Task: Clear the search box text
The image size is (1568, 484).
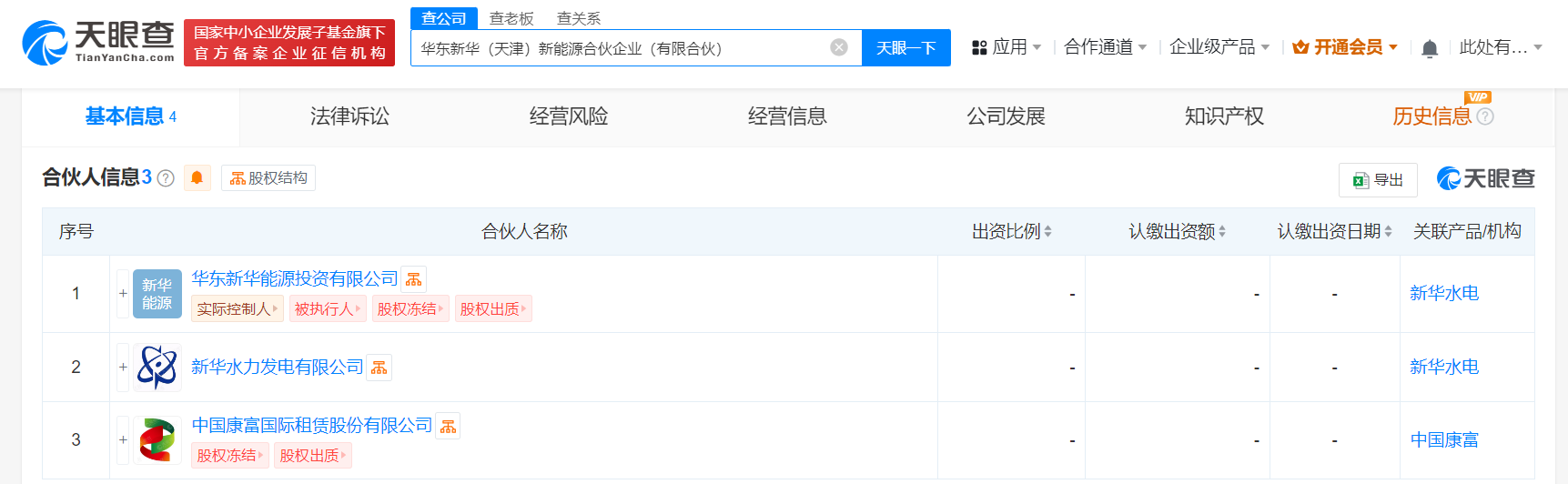Action: pos(839,47)
